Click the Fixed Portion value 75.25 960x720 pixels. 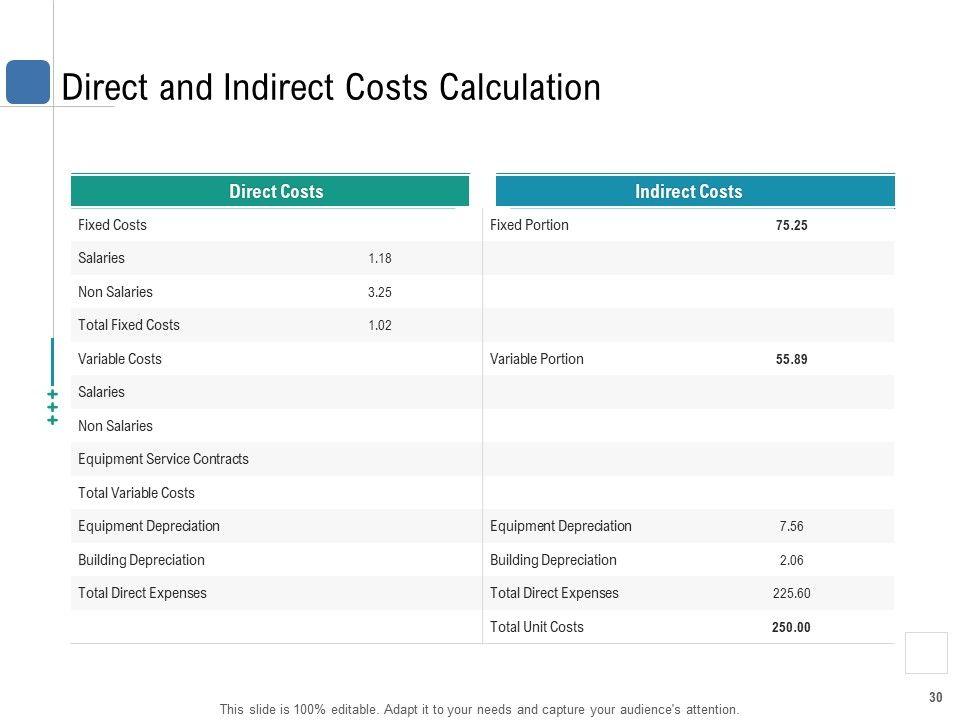[791, 226]
